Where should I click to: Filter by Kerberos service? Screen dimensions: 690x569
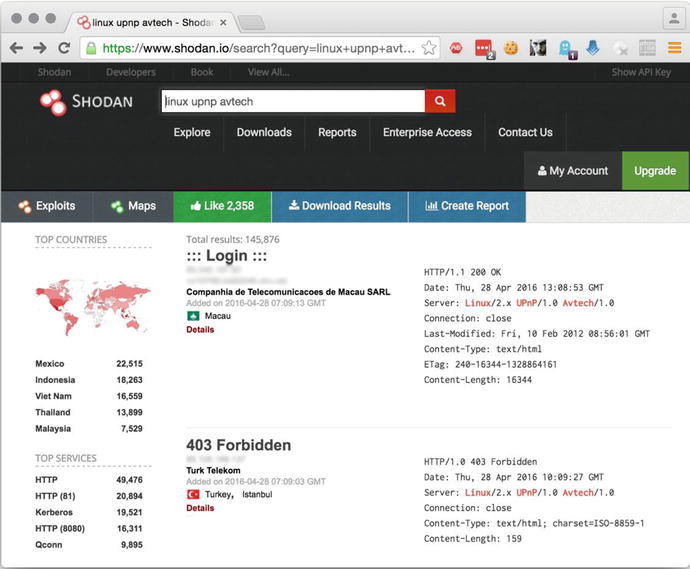tap(54, 513)
